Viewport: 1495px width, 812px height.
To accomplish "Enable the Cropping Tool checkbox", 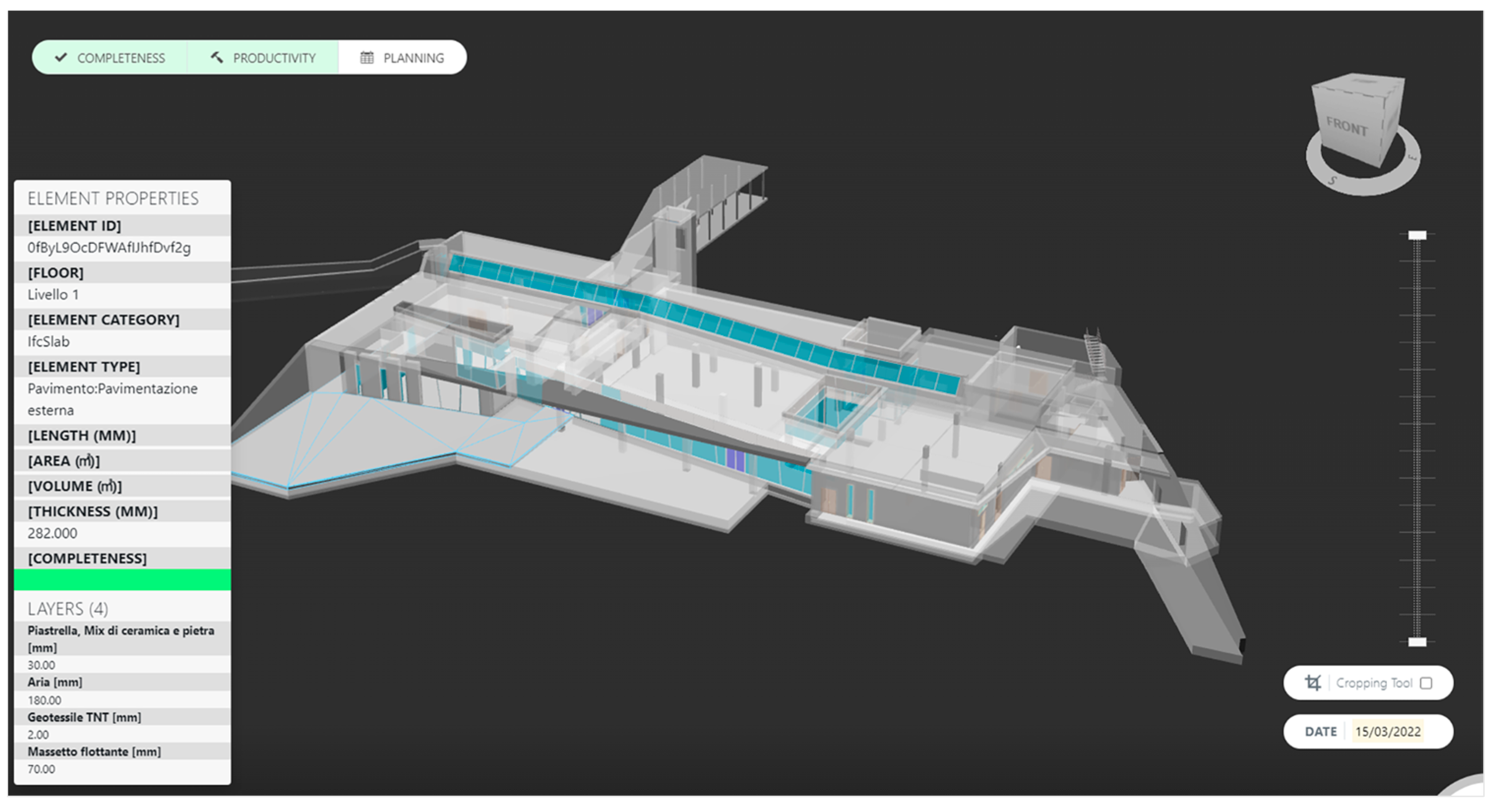I will click(x=1426, y=683).
